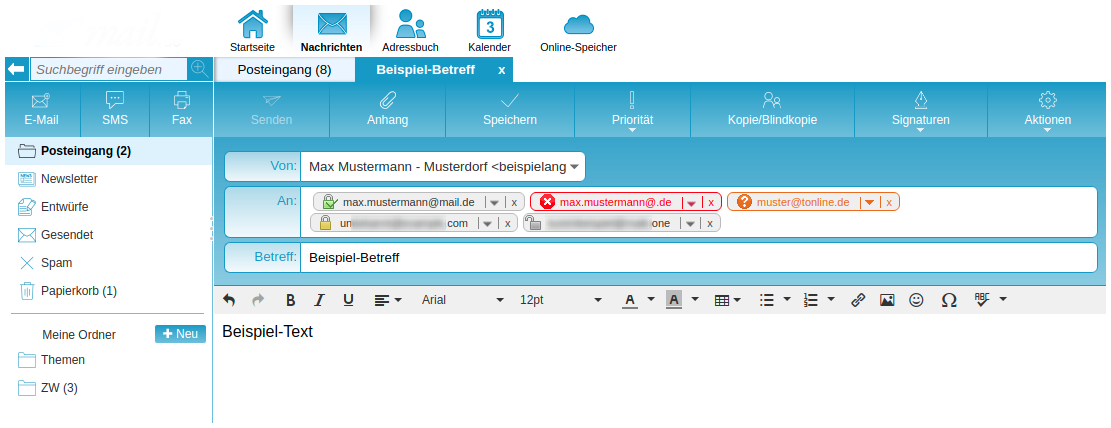Toggle bold formatting
The height and width of the screenshot is (428, 1111).
coord(291,300)
